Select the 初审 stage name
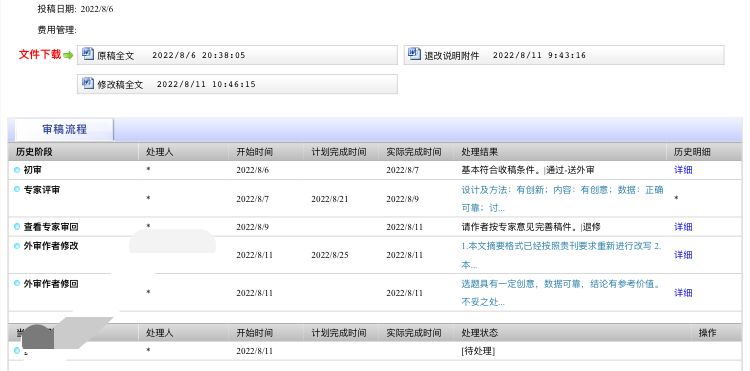The width and height of the screenshot is (750, 371). click(33, 170)
